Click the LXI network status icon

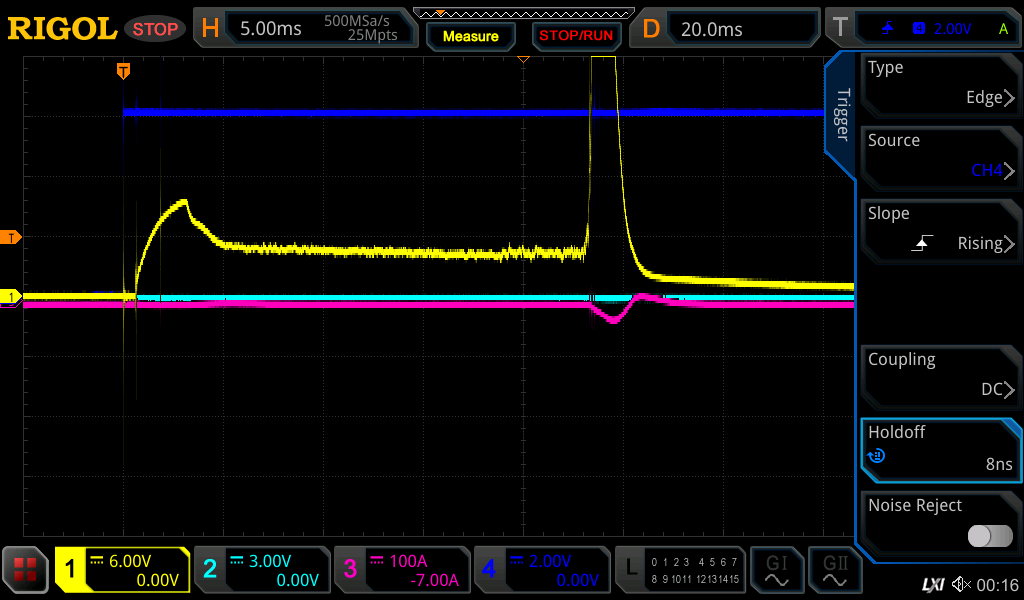[932, 584]
